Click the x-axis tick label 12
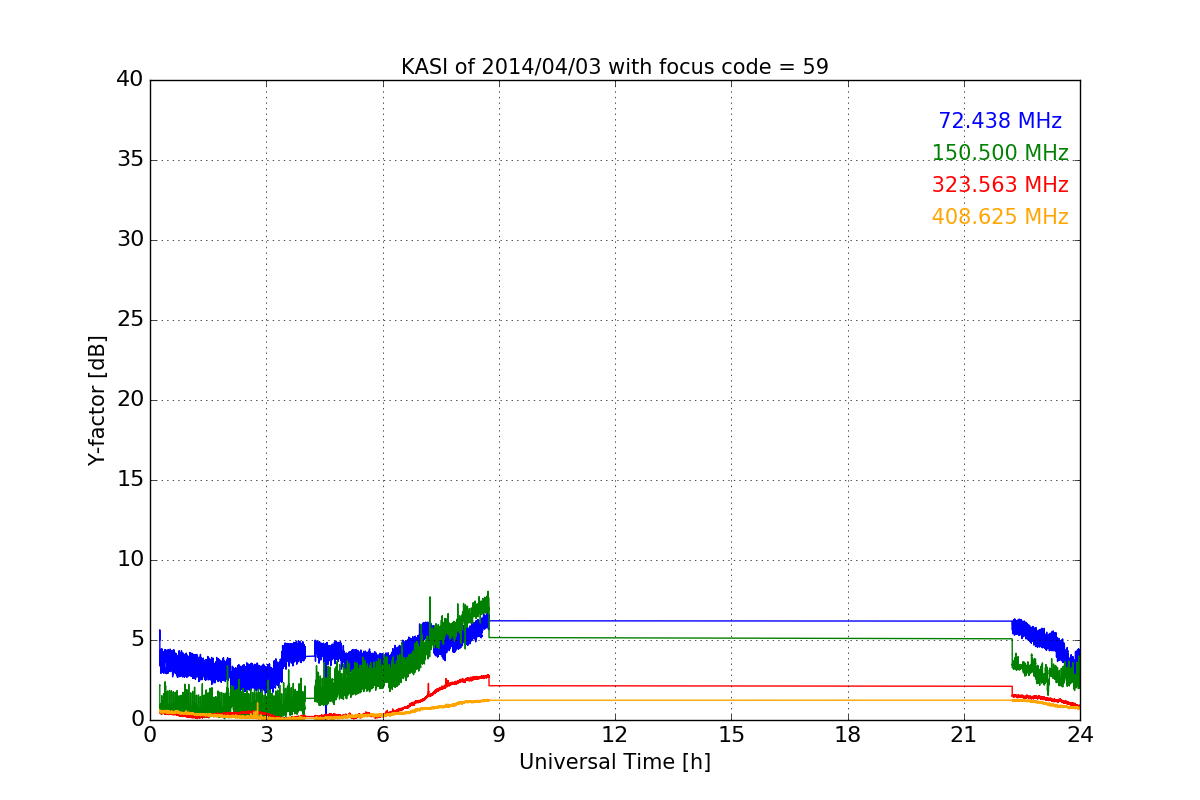The image size is (1200, 800). pos(615,735)
